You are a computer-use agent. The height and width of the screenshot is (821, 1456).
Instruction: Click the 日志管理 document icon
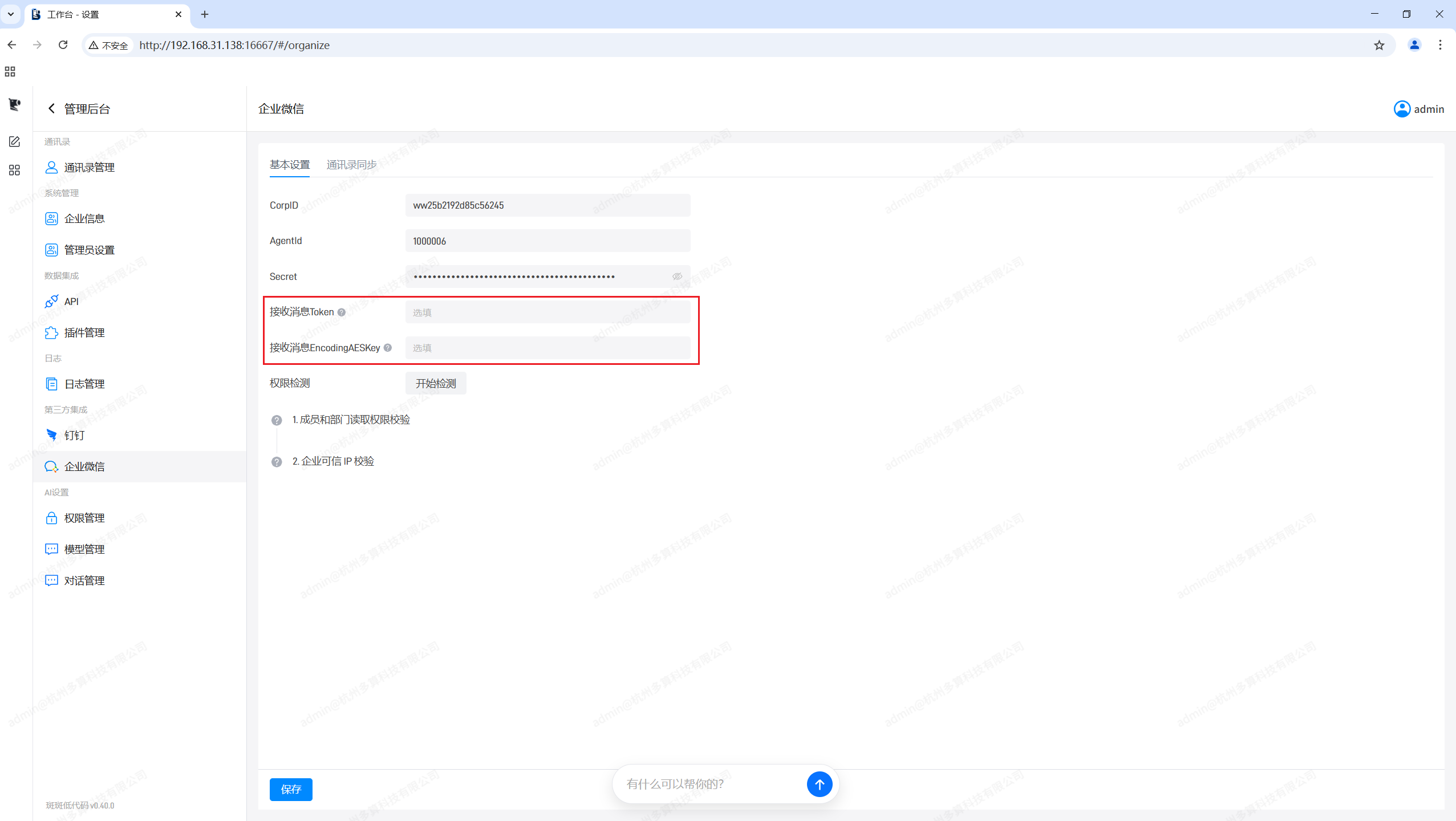(x=51, y=384)
